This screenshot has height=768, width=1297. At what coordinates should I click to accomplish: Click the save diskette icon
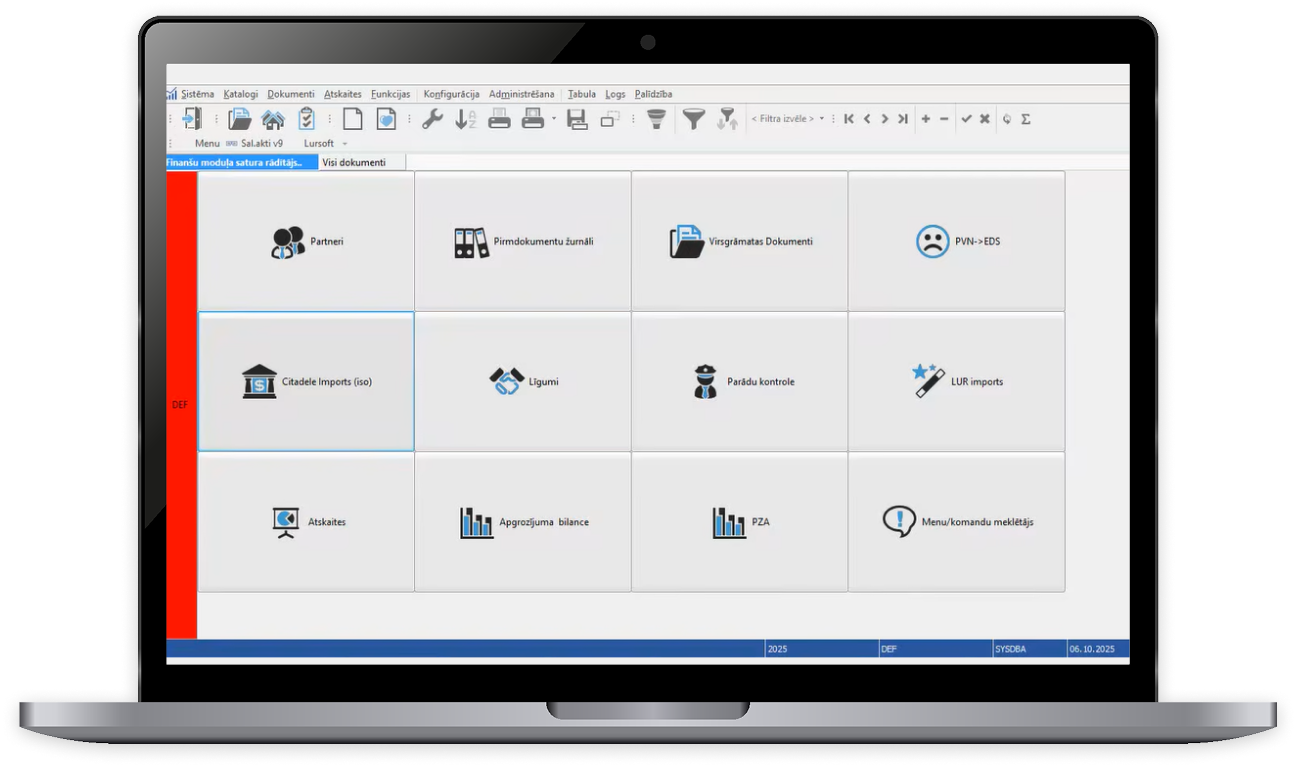click(577, 119)
